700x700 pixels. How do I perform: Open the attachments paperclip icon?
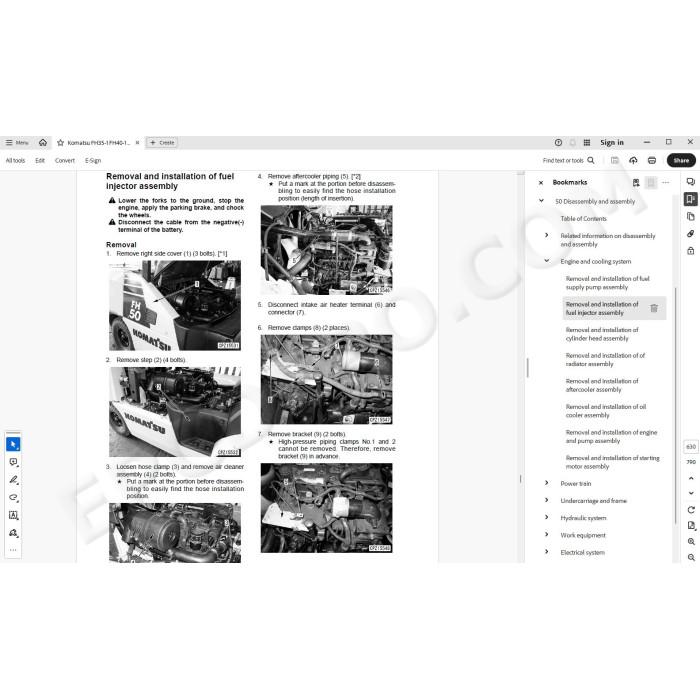click(x=691, y=233)
